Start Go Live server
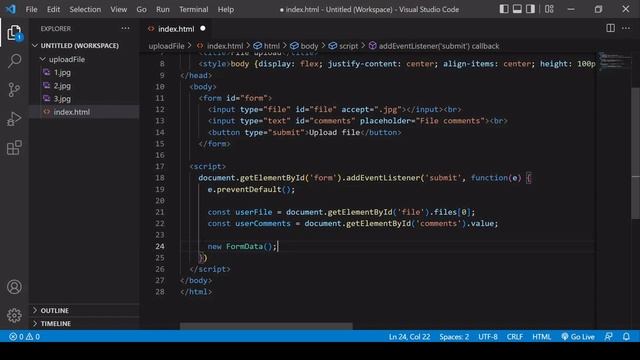This screenshot has height=360, width=640. [578, 337]
